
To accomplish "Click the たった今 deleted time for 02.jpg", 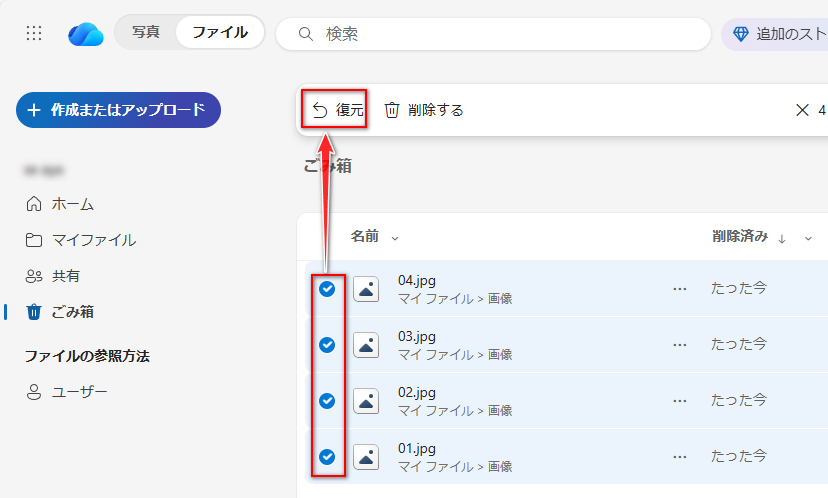I will 739,400.
